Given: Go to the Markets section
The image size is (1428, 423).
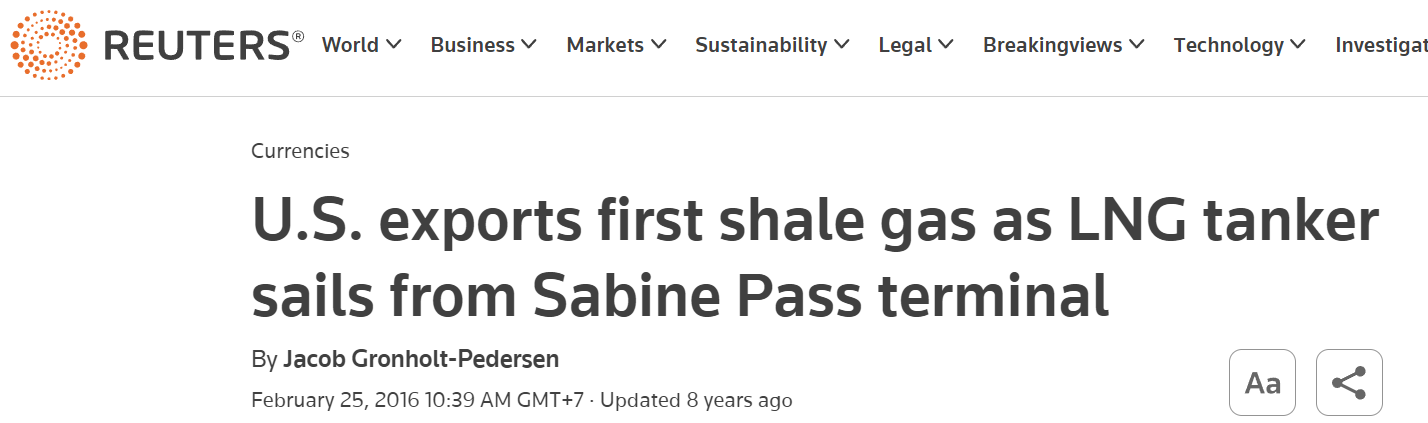Looking at the screenshot, I should pos(605,45).
